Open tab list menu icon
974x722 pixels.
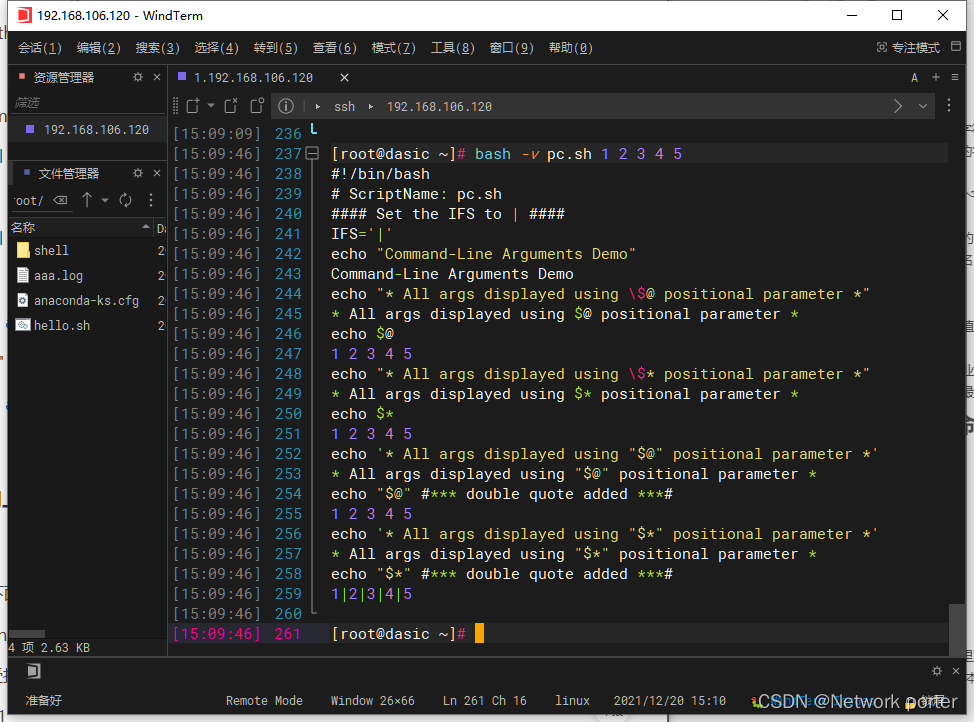tap(955, 77)
